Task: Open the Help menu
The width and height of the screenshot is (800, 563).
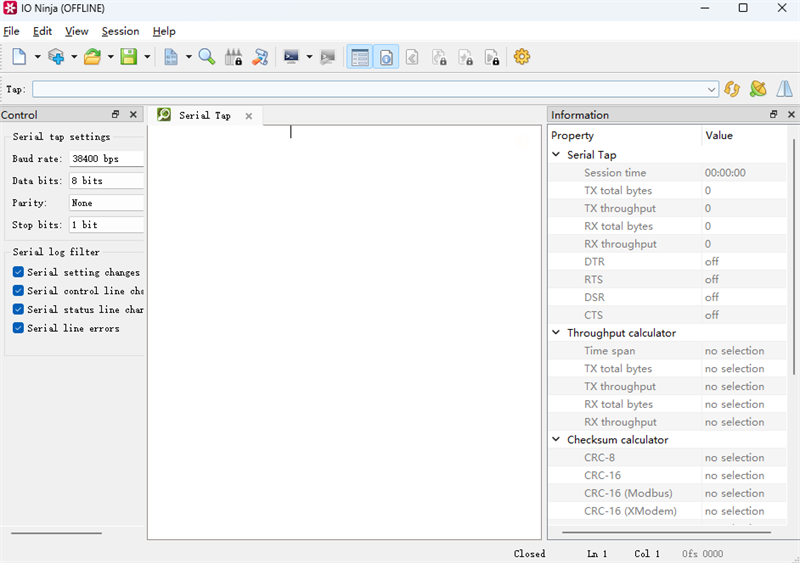Action: 164,31
